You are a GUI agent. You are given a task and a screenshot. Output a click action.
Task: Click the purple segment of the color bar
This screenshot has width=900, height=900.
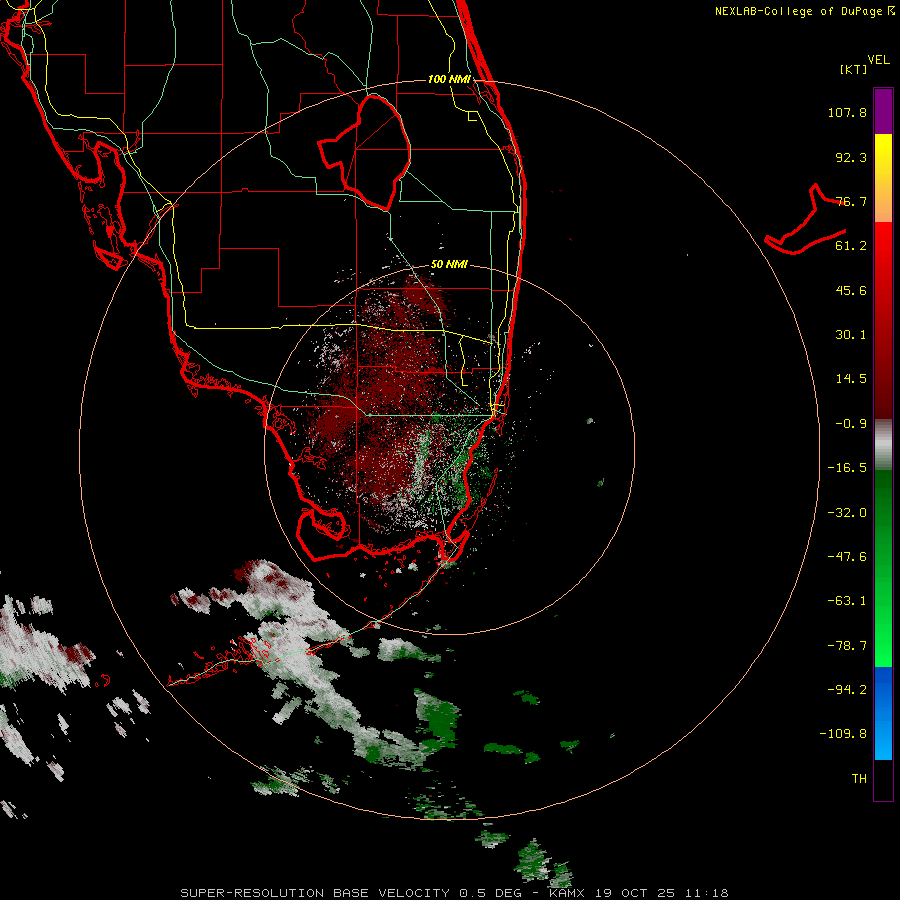point(883,111)
